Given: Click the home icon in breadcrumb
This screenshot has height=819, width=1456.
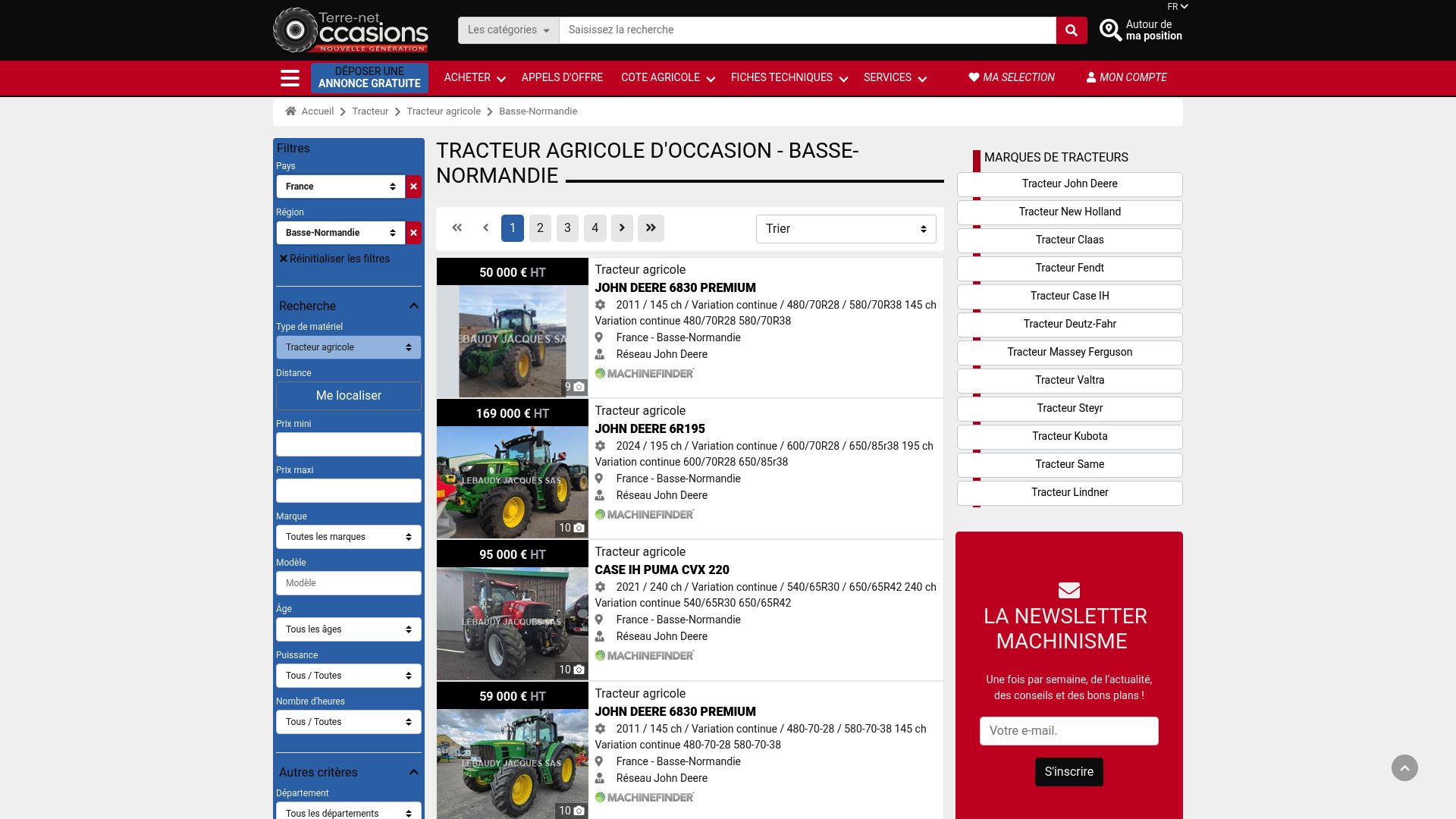Looking at the screenshot, I should [x=290, y=111].
